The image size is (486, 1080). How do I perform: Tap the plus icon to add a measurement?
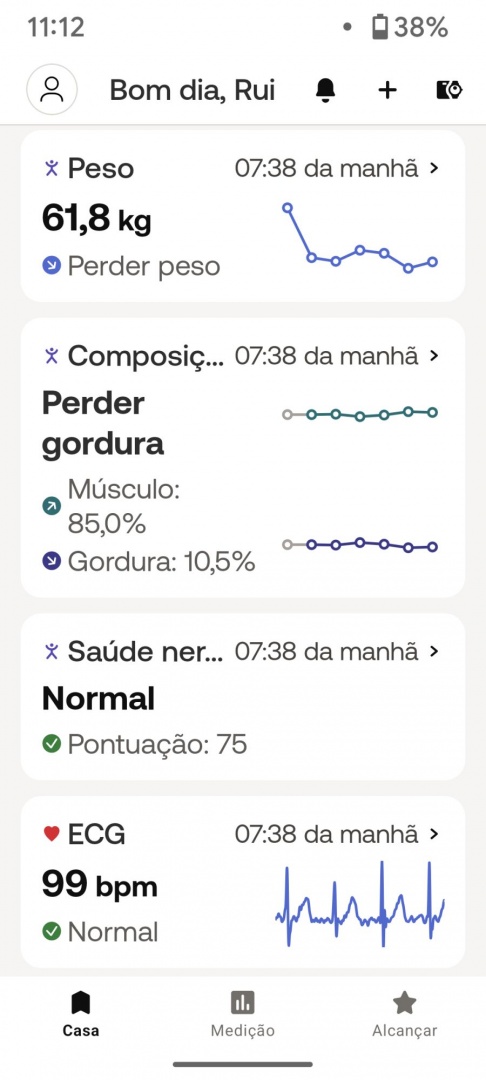(x=388, y=90)
